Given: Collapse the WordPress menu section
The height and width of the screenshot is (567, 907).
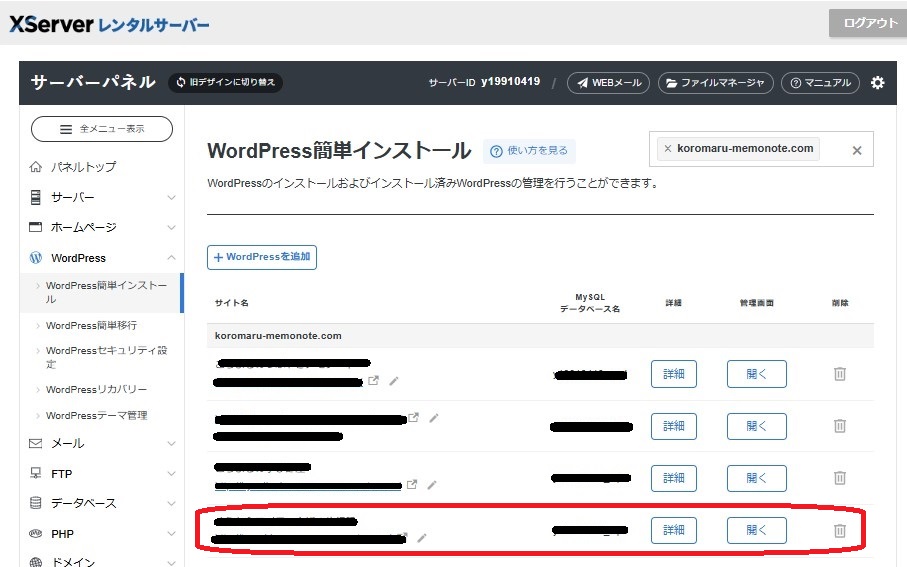Looking at the screenshot, I should [101, 258].
